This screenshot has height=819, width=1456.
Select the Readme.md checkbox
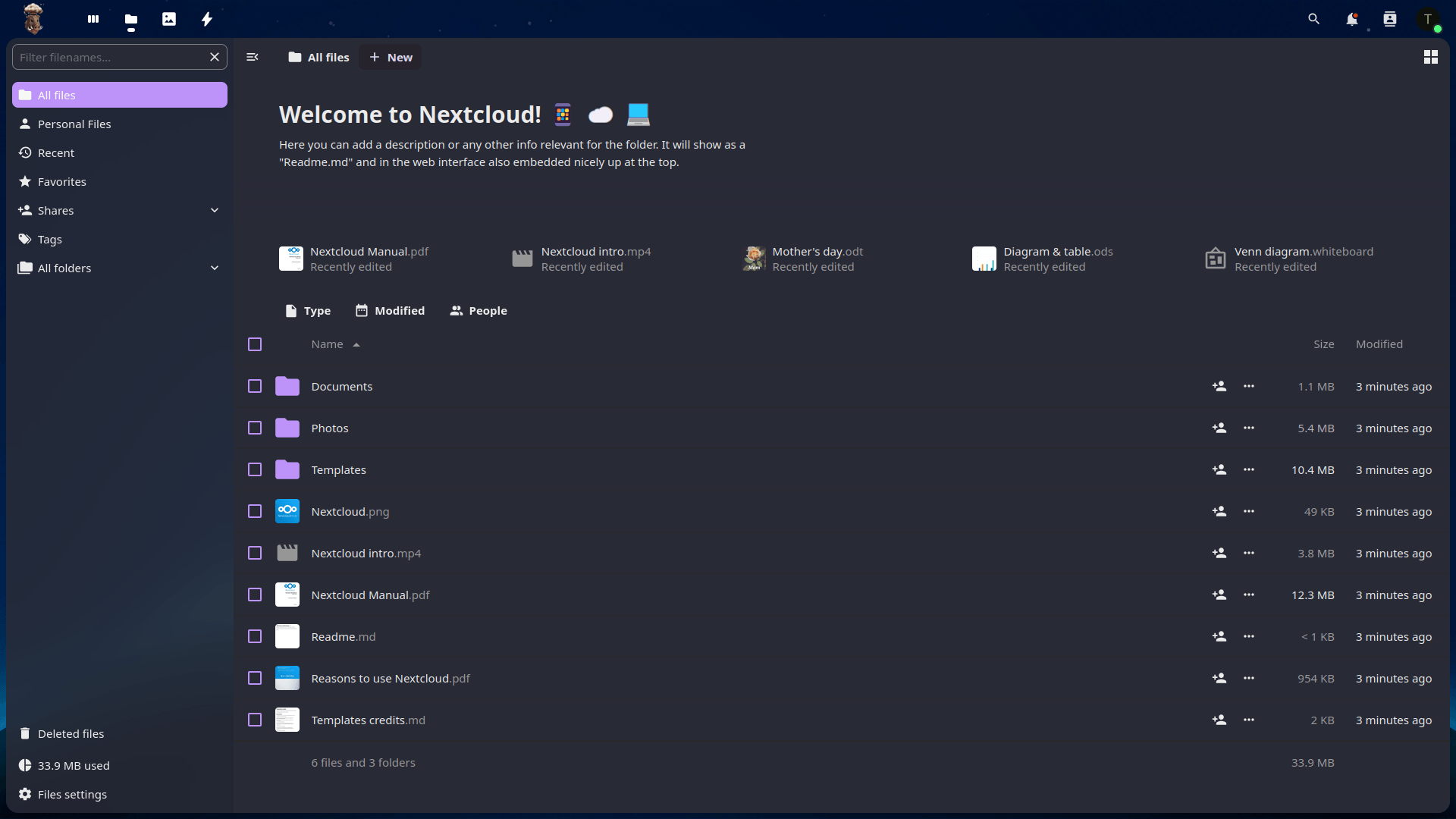[x=254, y=636]
